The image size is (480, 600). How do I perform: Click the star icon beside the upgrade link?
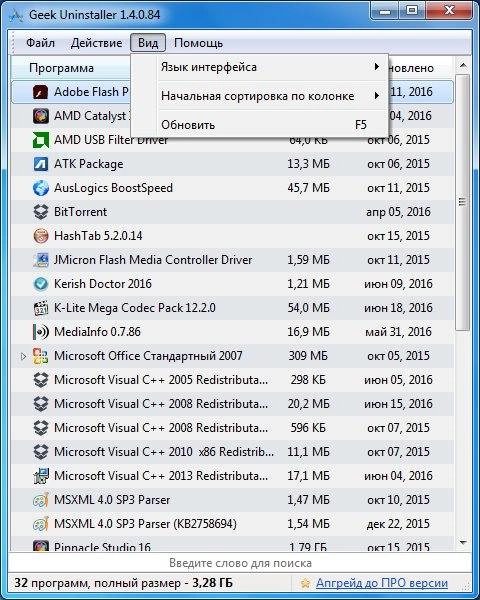[305, 583]
